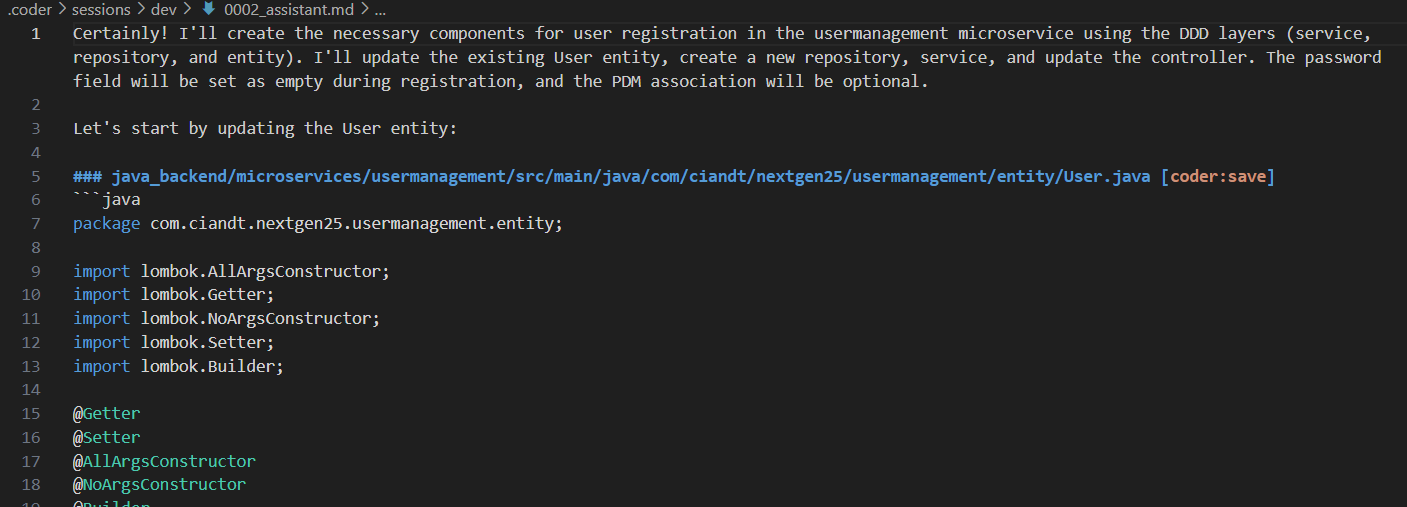Click the markdown file icon in breadcrumb

209,9
